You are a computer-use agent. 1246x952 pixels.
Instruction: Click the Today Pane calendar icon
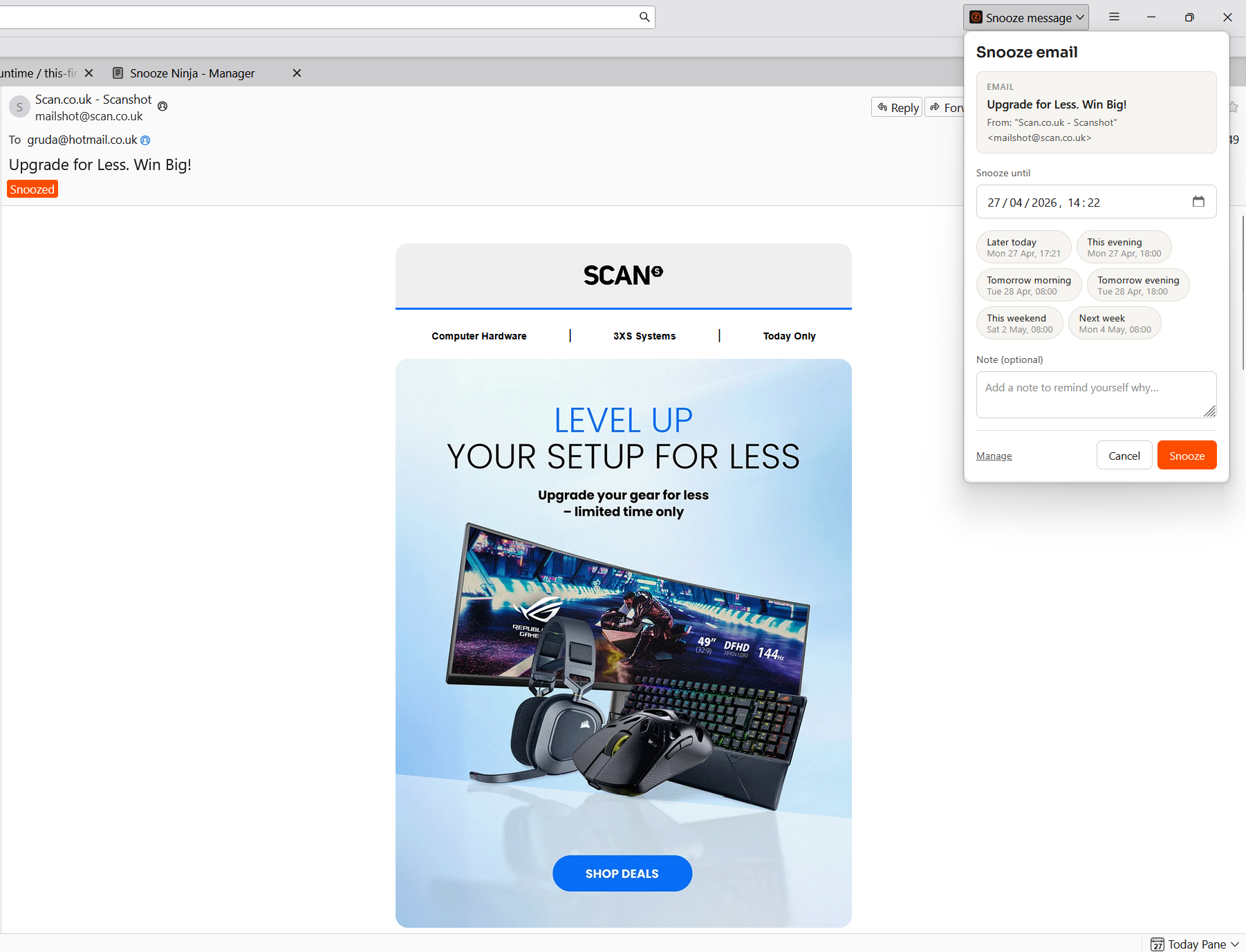1157,944
